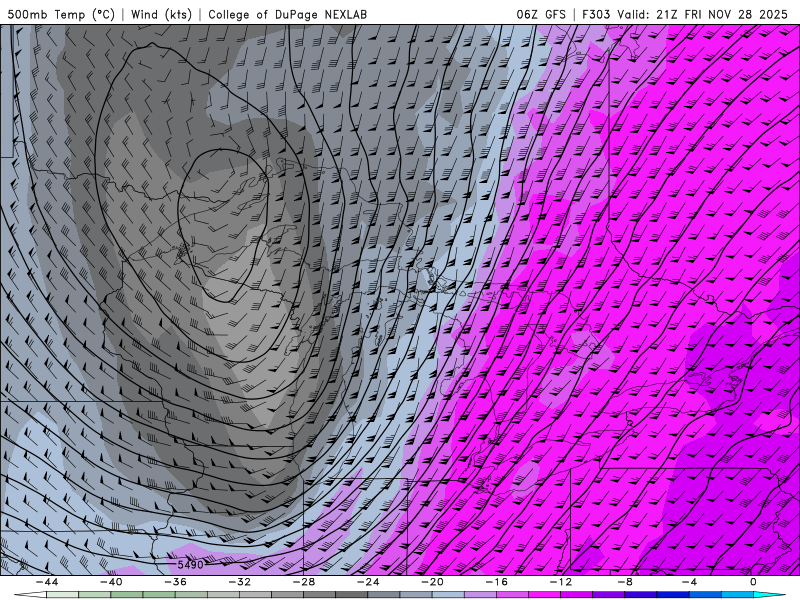This screenshot has height=600, width=800.
Task: Click the -40 colorbar scale label
Action: [x=111, y=582]
